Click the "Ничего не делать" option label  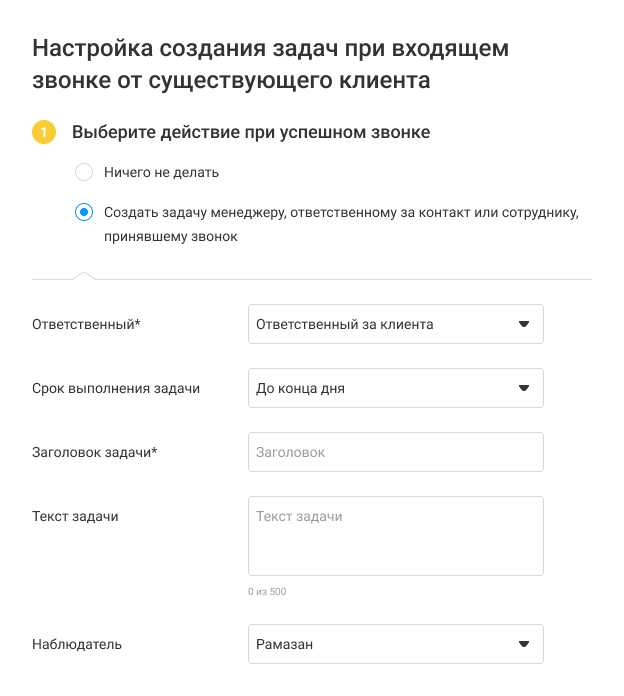tap(161, 172)
